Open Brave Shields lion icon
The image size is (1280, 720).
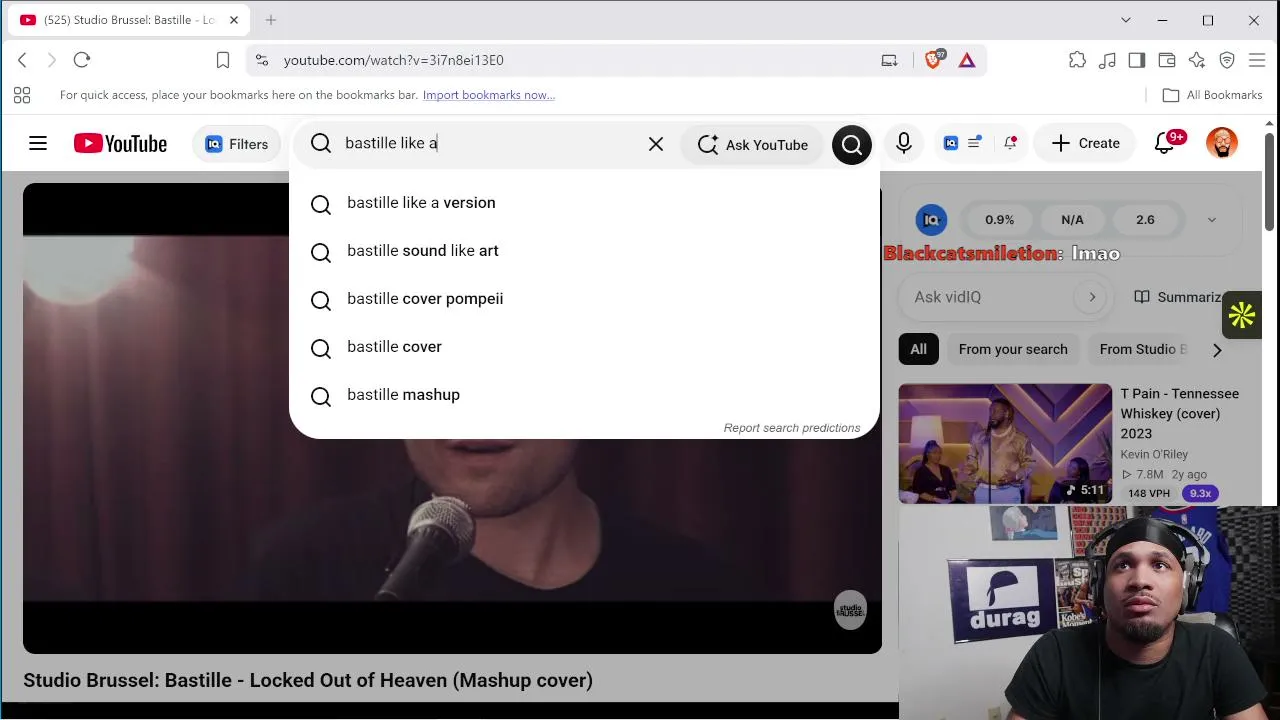tap(933, 60)
